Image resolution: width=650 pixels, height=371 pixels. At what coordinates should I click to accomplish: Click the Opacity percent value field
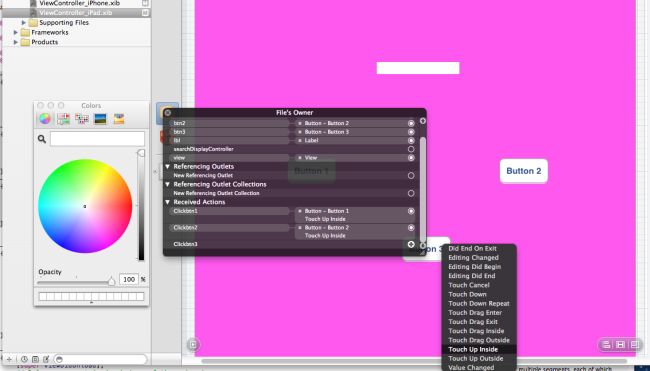(x=129, y=279)
